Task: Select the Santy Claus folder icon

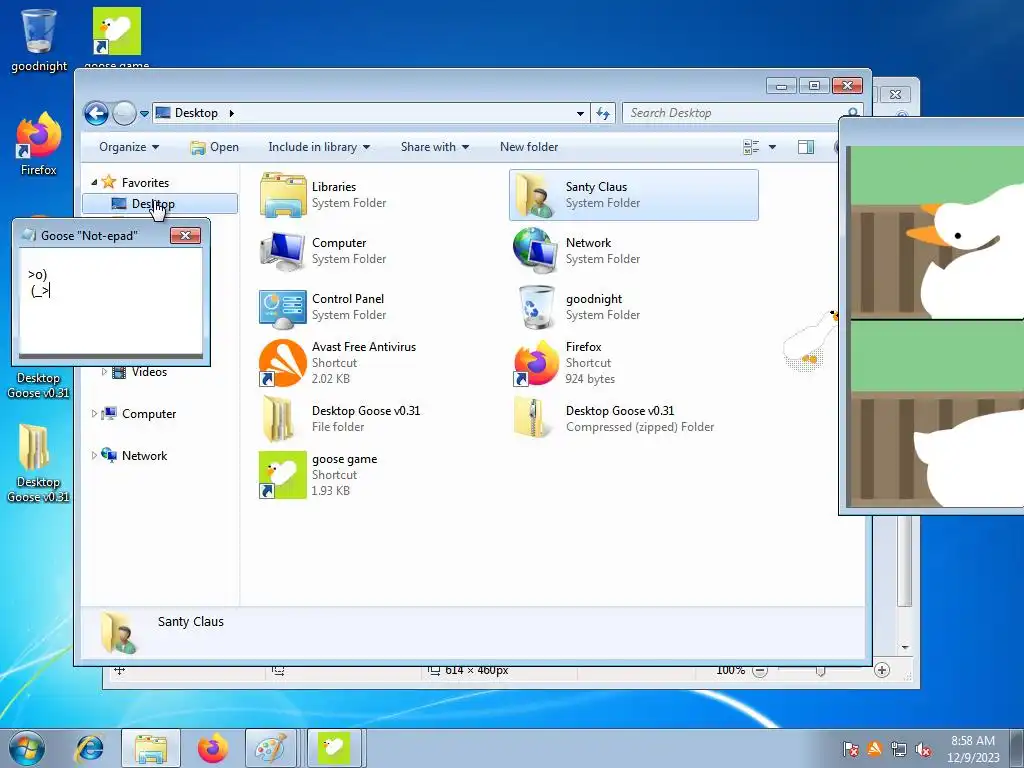Action: pos(536,195)
